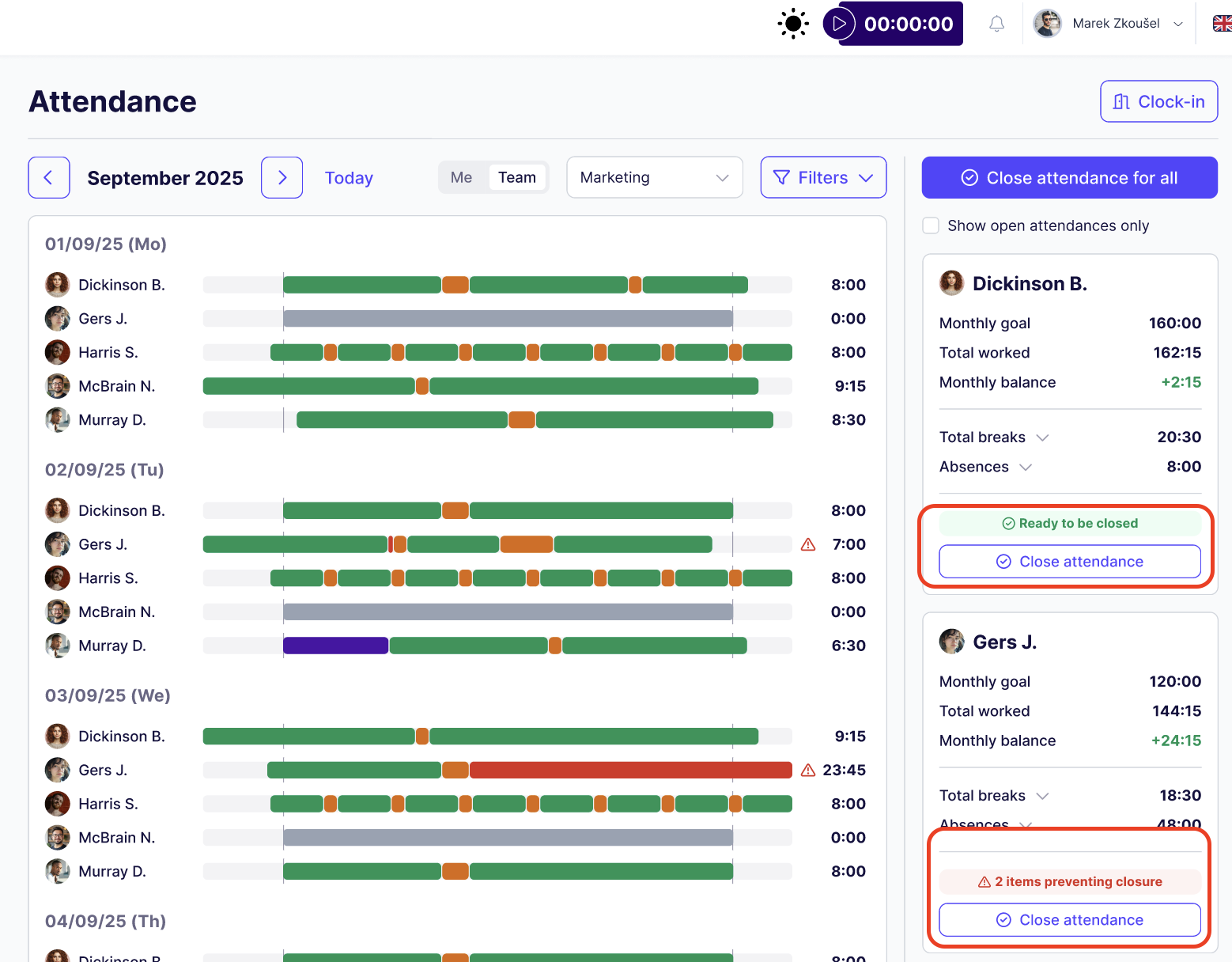Expand Dickinson B. Absences section

click(x=1026, y=467)
